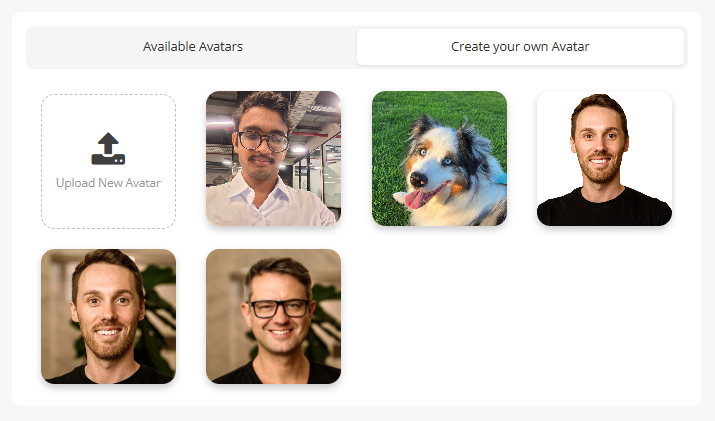Choose the white-shirt office selfie avatar
This screenshot has width=715, height=421.
(x=273, y=158)
